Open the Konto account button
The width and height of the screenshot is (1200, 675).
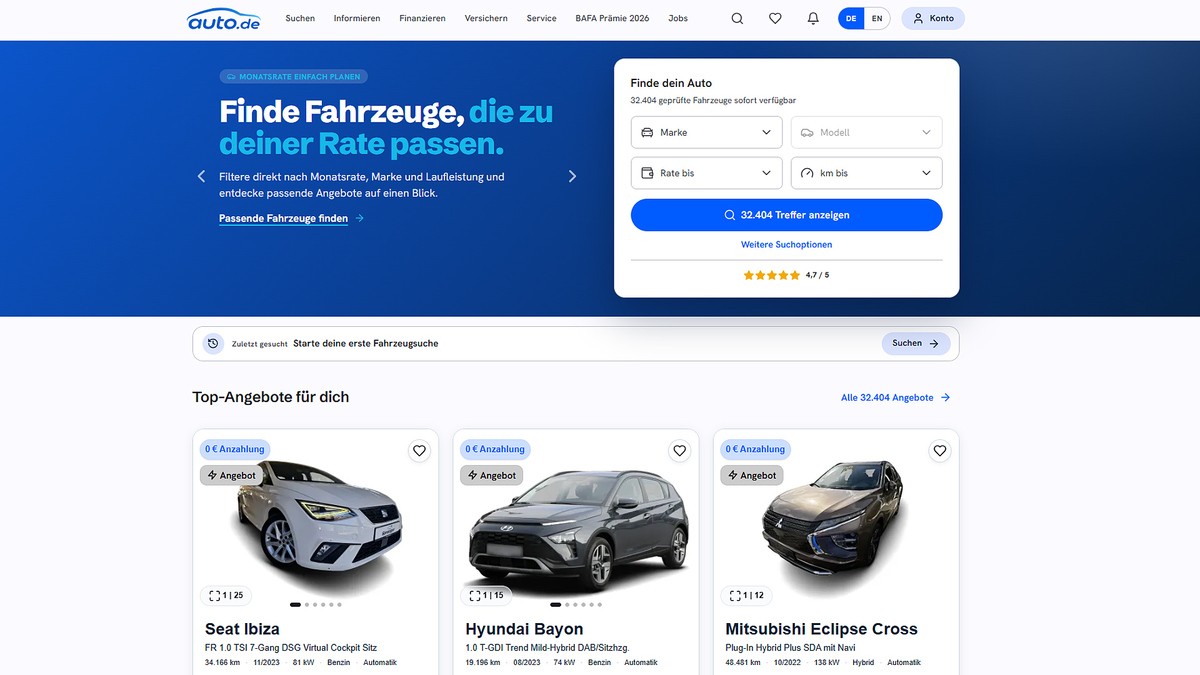[x=933, y=18]
